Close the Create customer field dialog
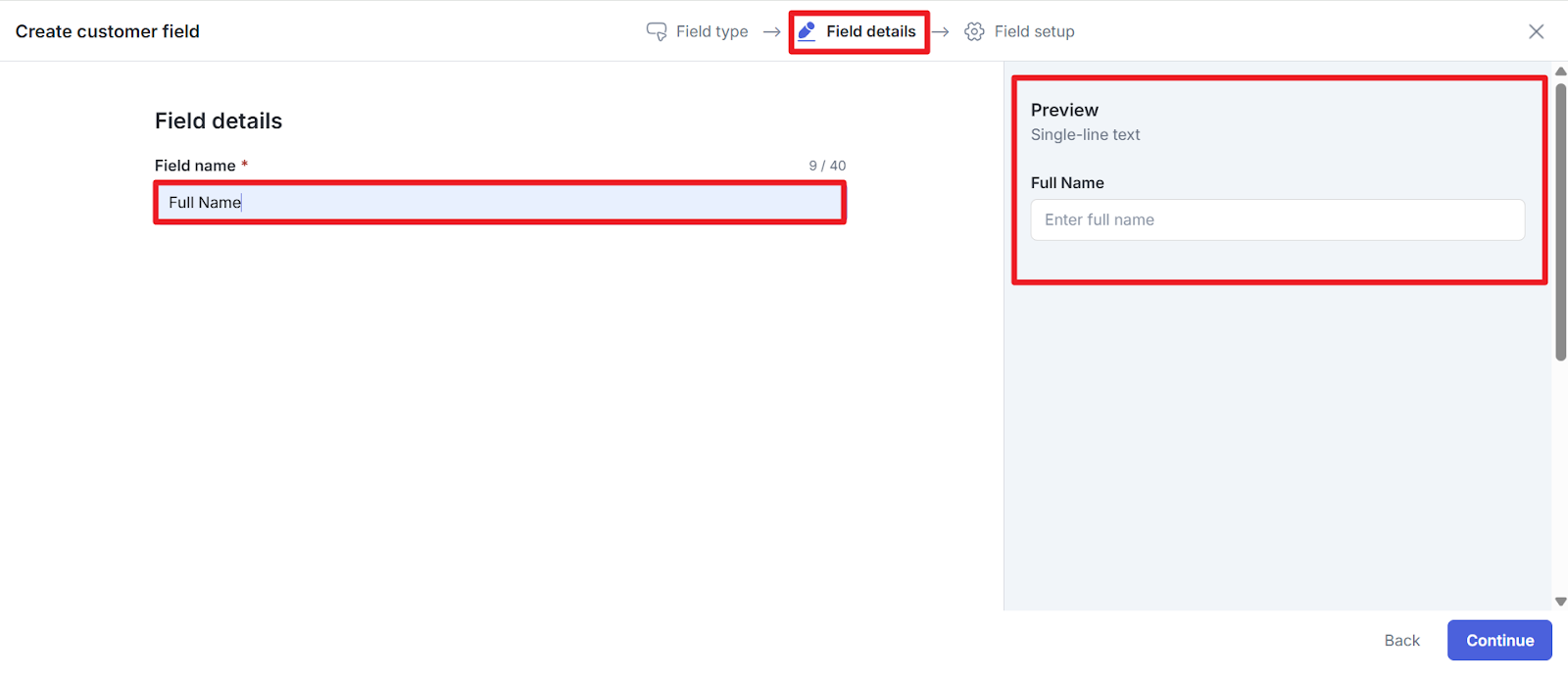Image resolution: width=1568 pixels, height=677 pixels. (1536, 31)
